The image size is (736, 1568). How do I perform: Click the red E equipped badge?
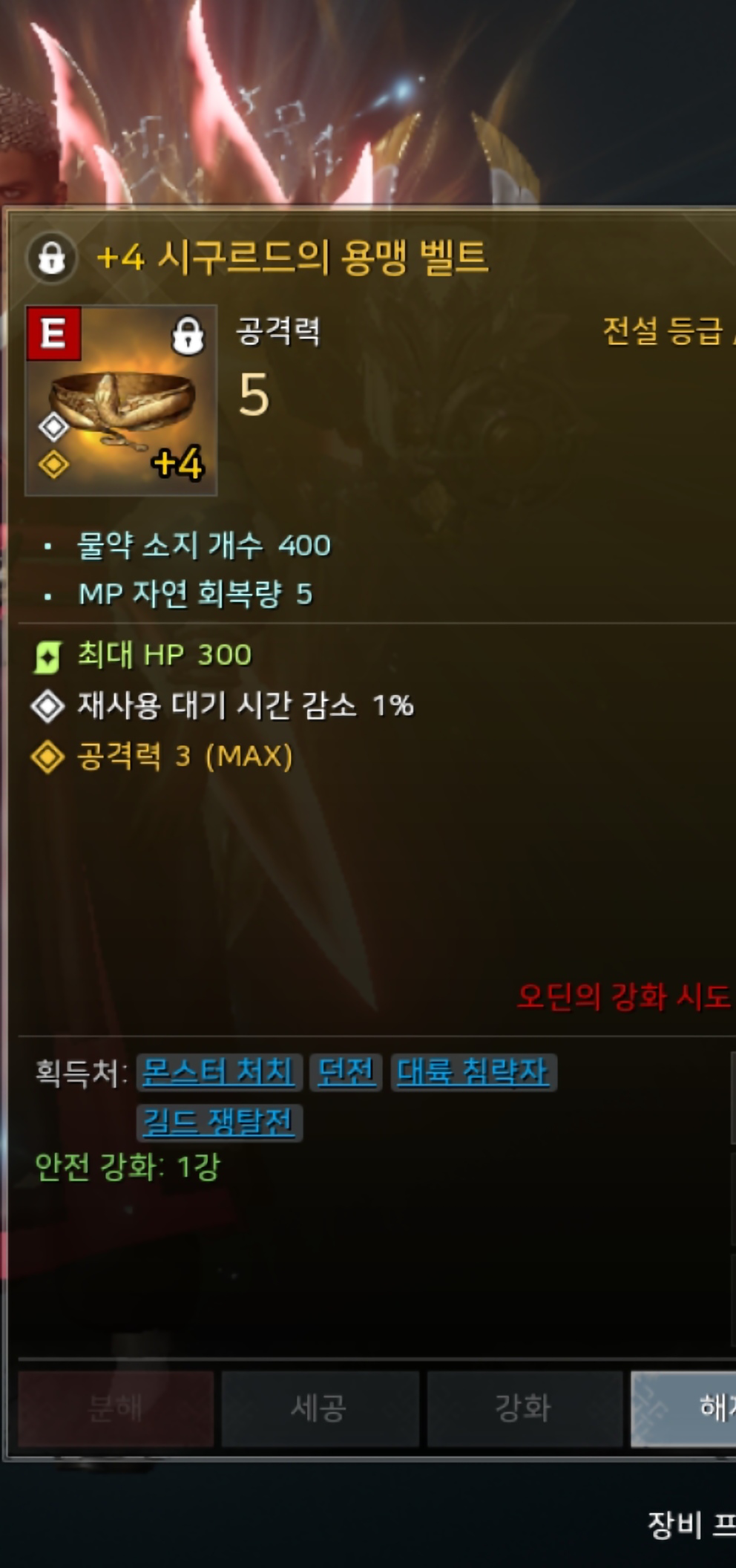[53, 333]
